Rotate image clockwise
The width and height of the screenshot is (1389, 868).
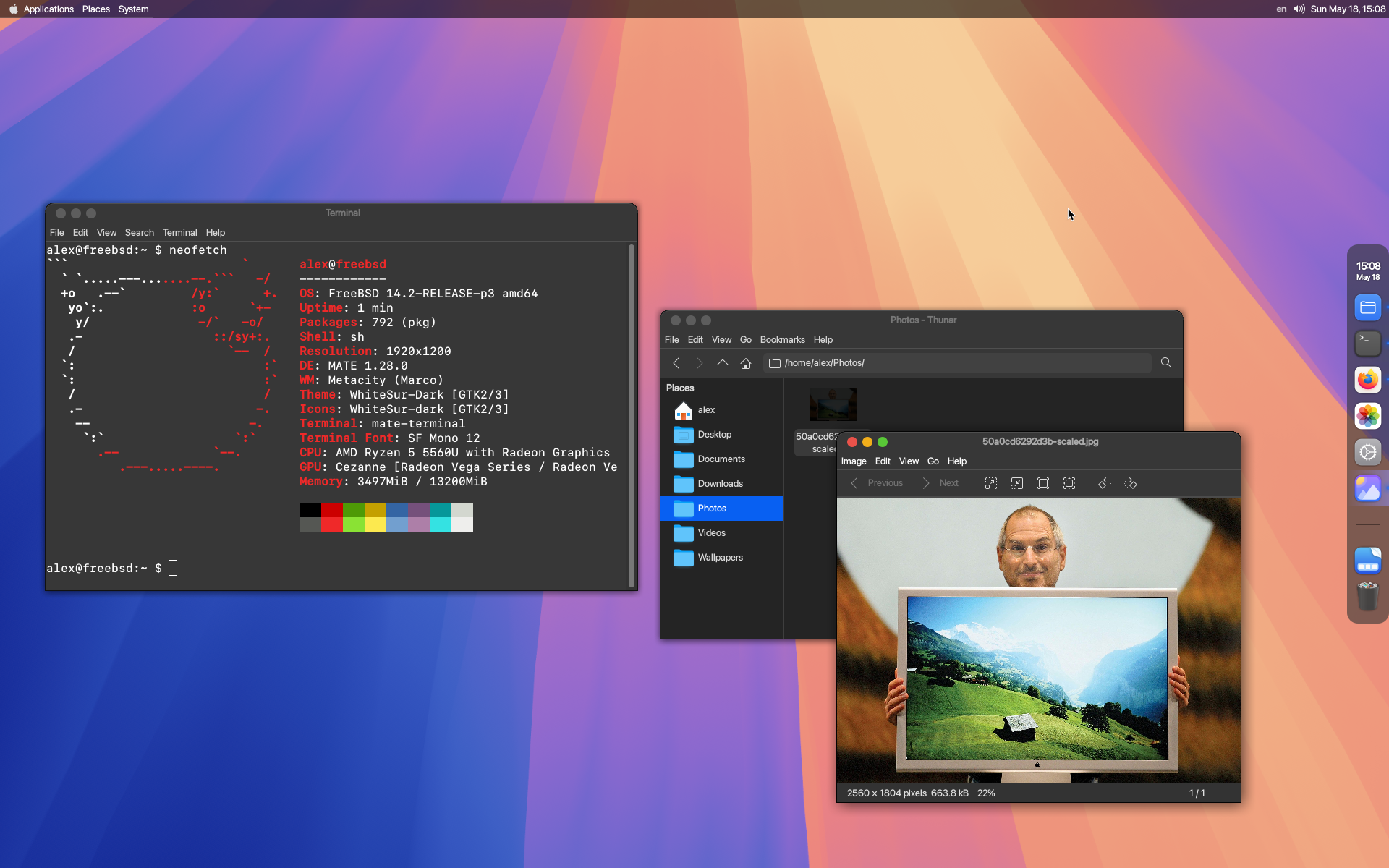[x=1131, y=483]
